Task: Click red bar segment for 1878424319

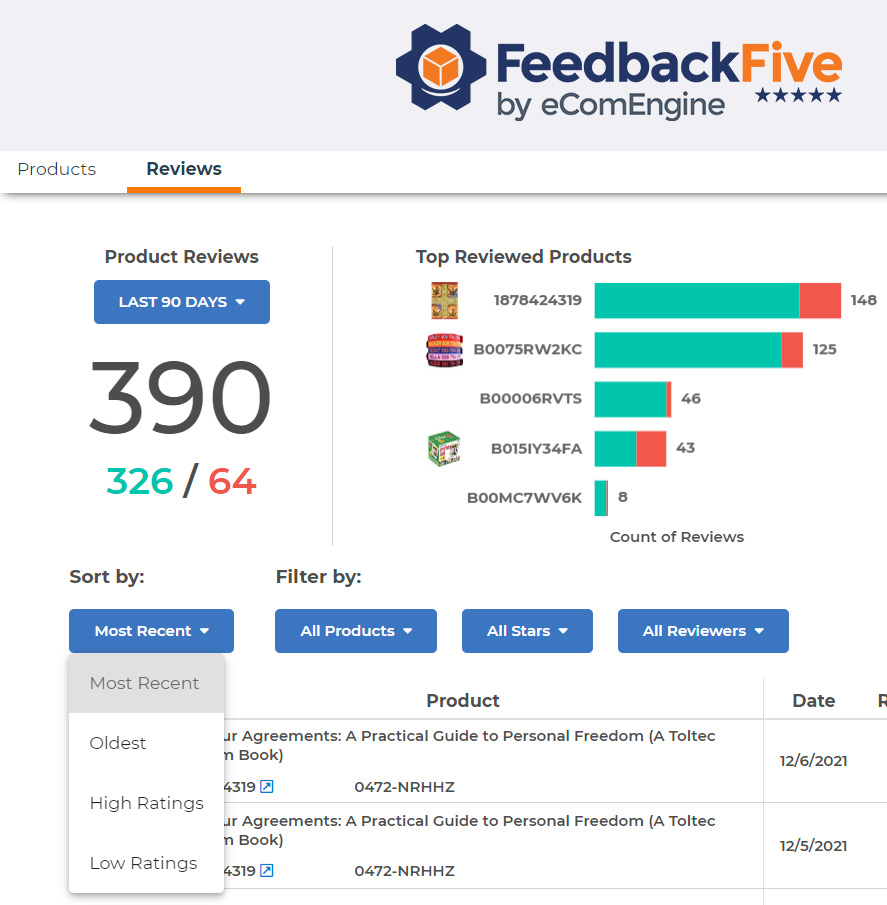Action: [x=820, y=300]
